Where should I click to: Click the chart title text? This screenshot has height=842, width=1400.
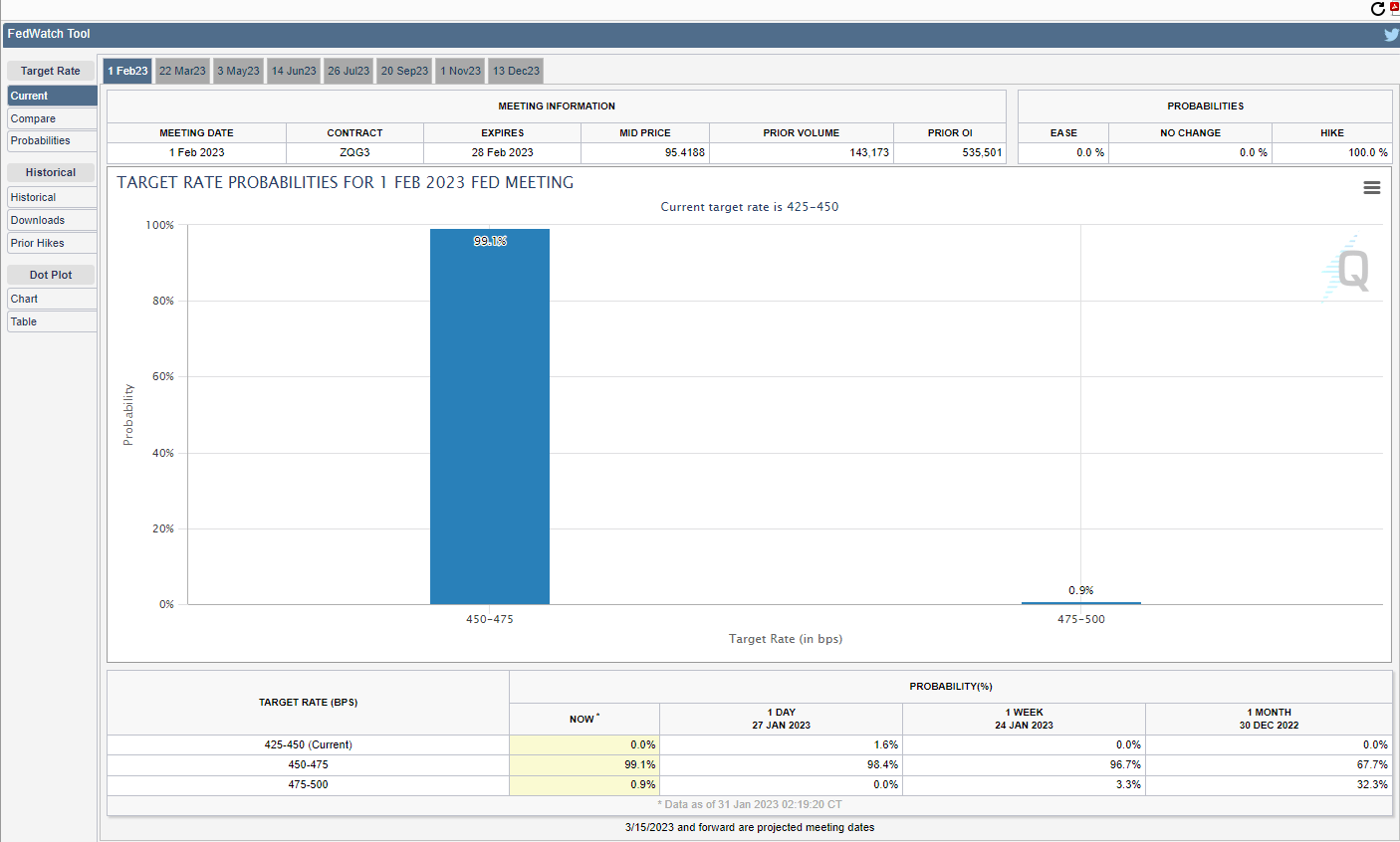(x=346, y=182)
